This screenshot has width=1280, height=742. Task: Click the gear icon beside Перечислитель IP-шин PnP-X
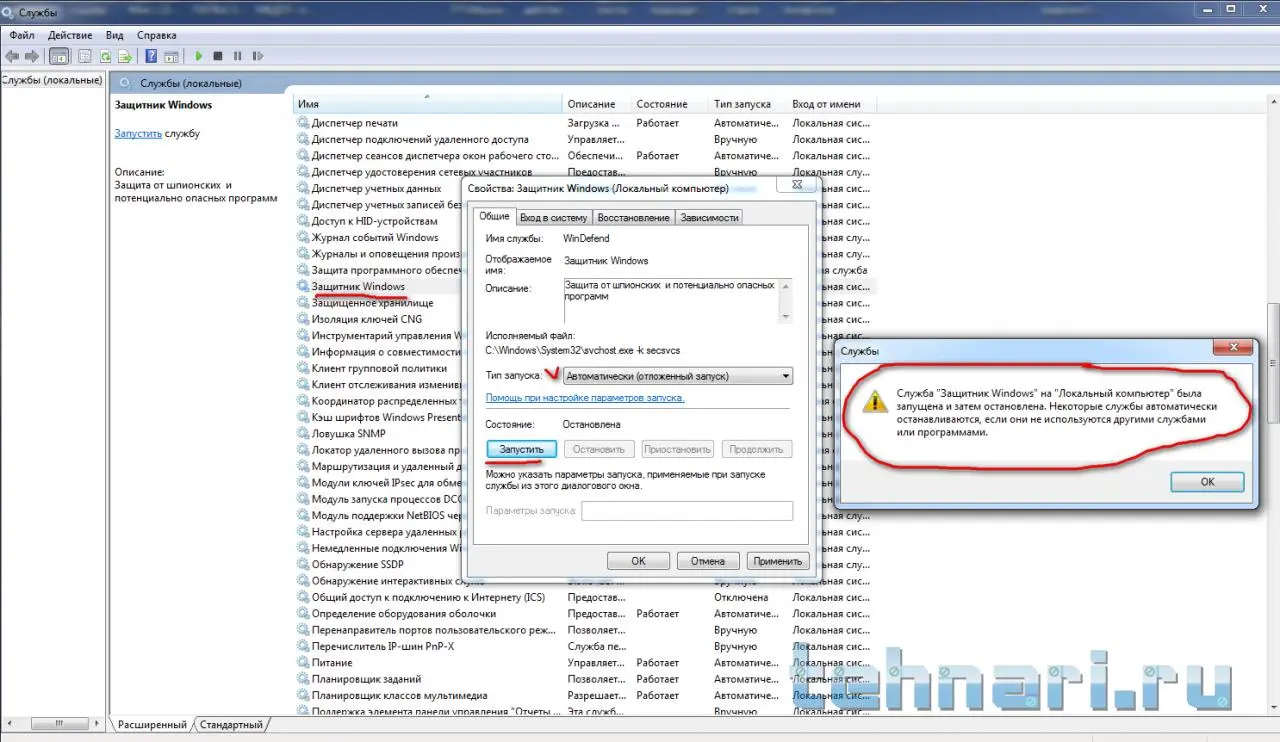coord(303,646)
